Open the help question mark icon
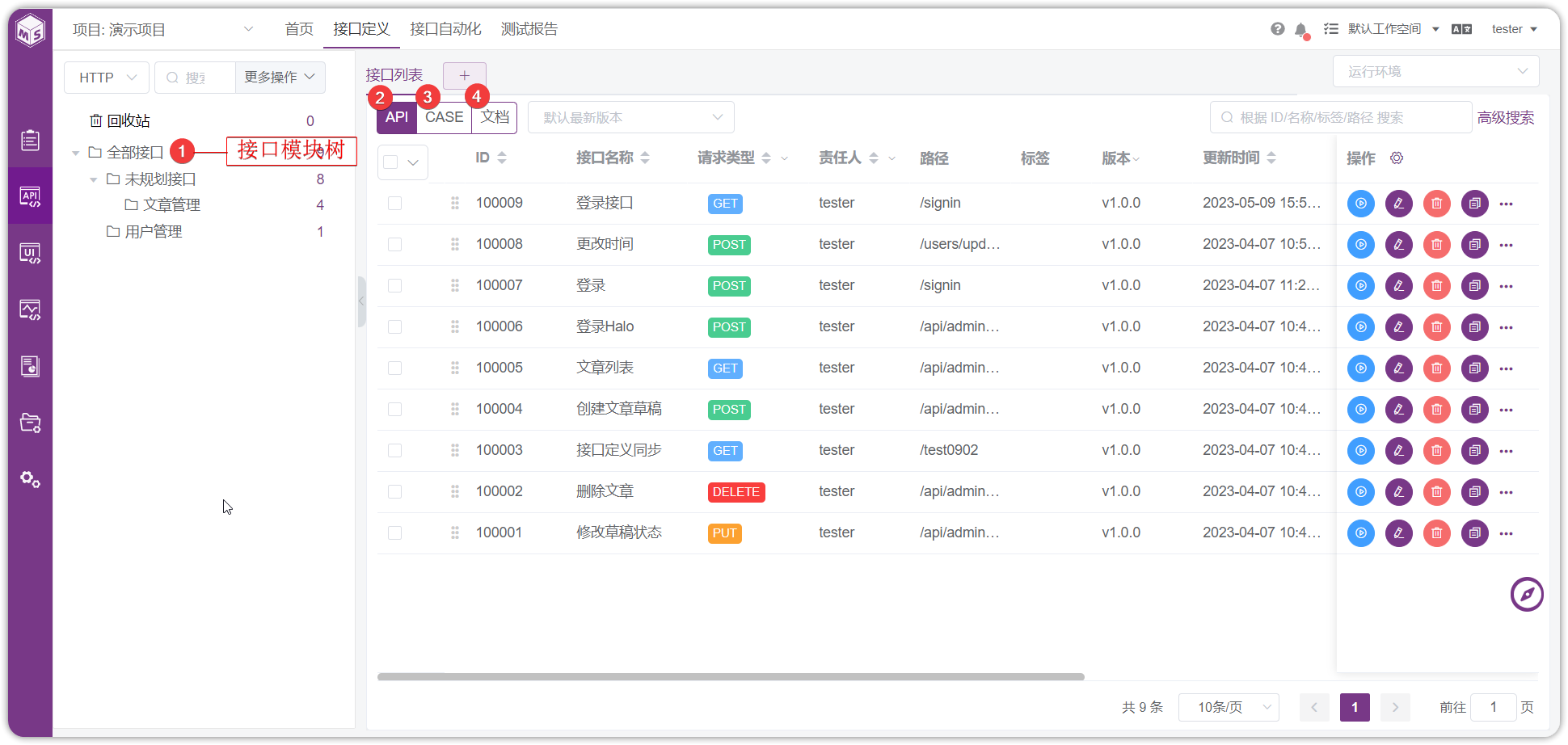The height and width of the screenshot is (745, 1568). 1277,29
